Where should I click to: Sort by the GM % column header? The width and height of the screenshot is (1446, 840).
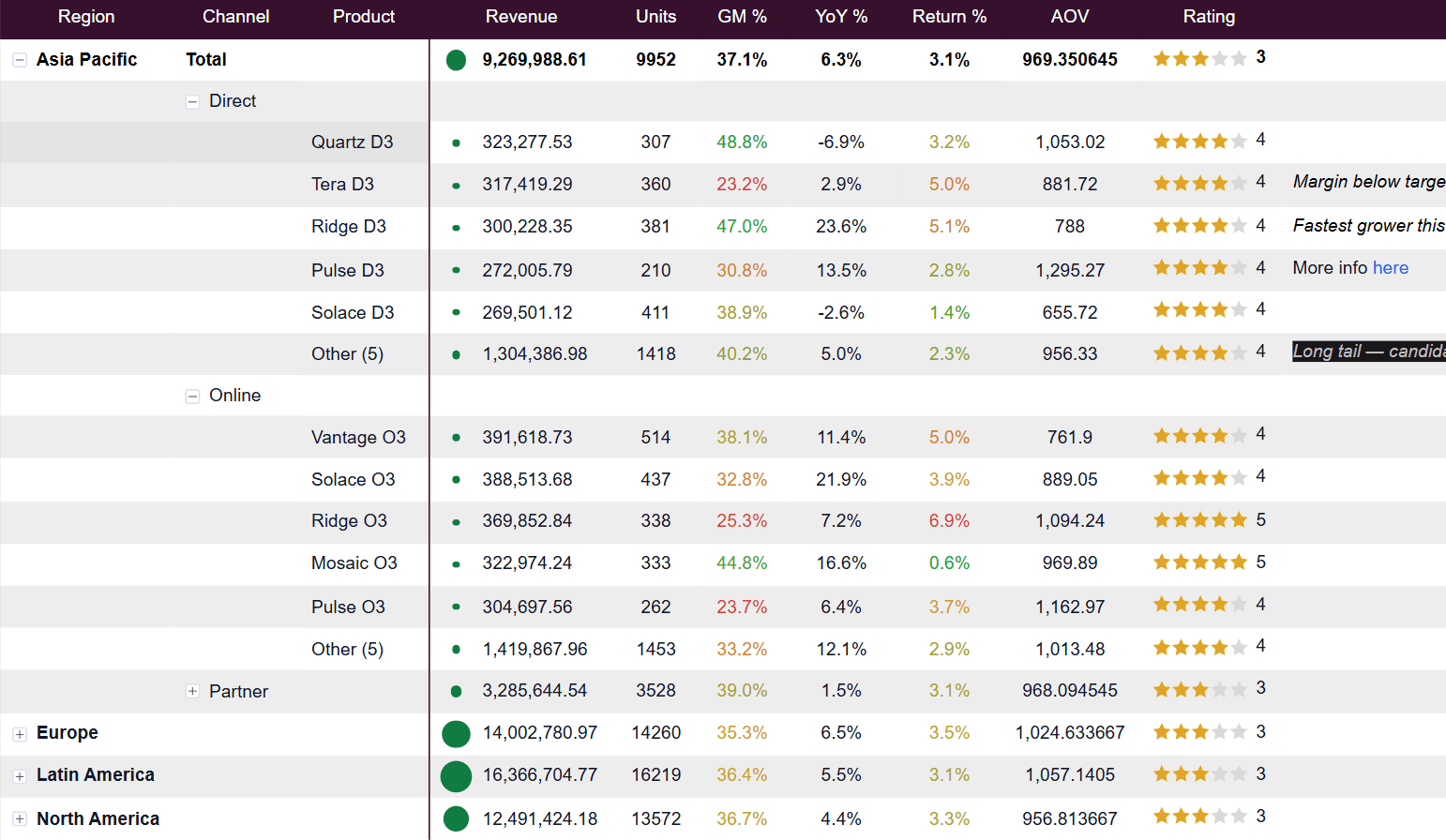742,17
